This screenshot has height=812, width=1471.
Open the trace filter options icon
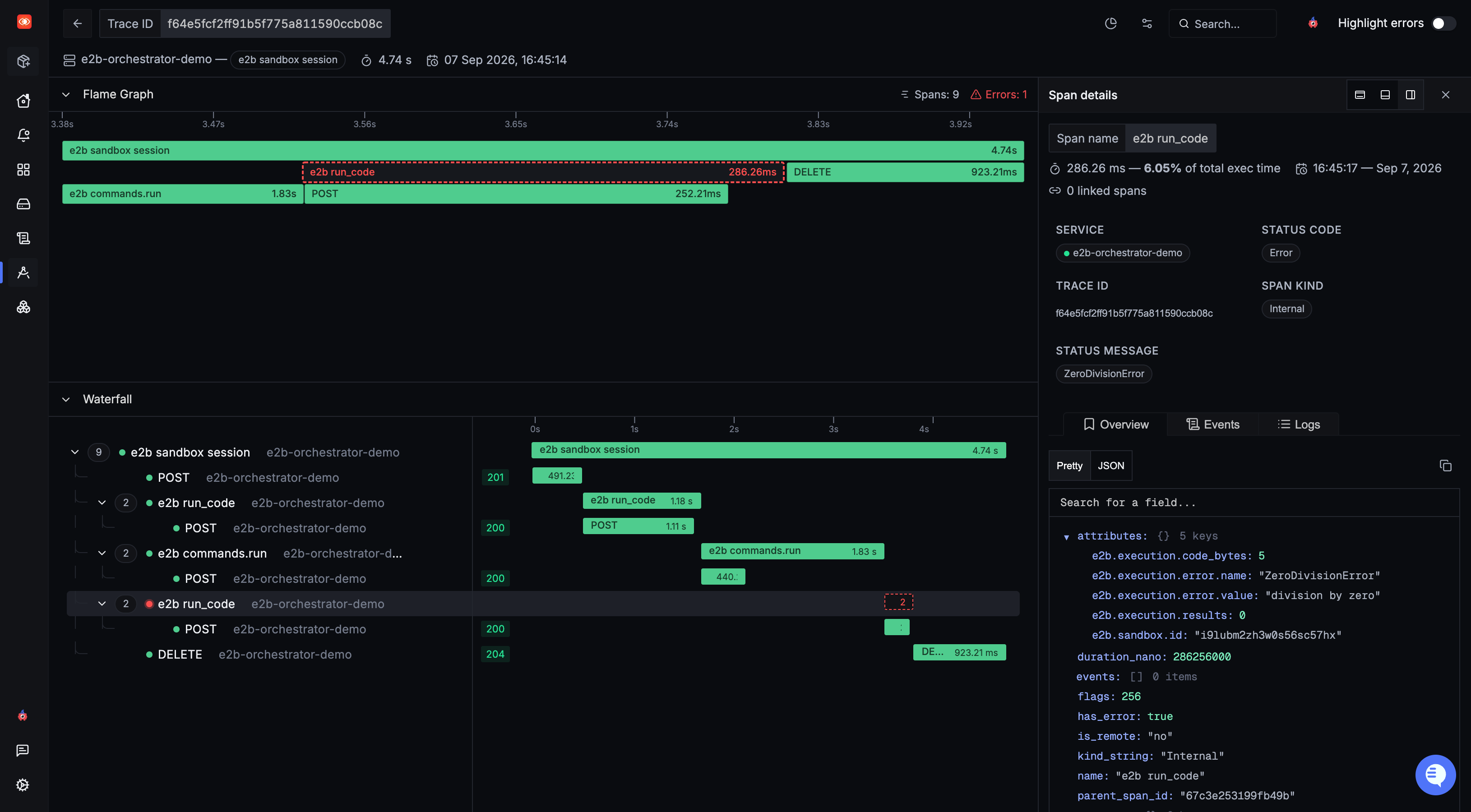pyautogui.click(x=1147, y=23)
